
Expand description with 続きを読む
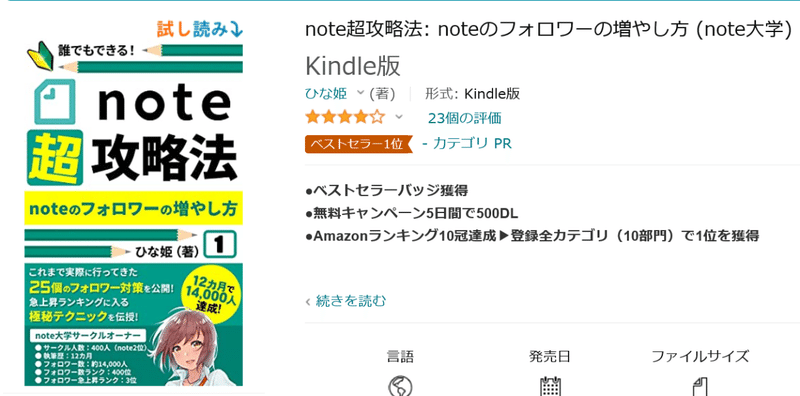click(351, 301)
